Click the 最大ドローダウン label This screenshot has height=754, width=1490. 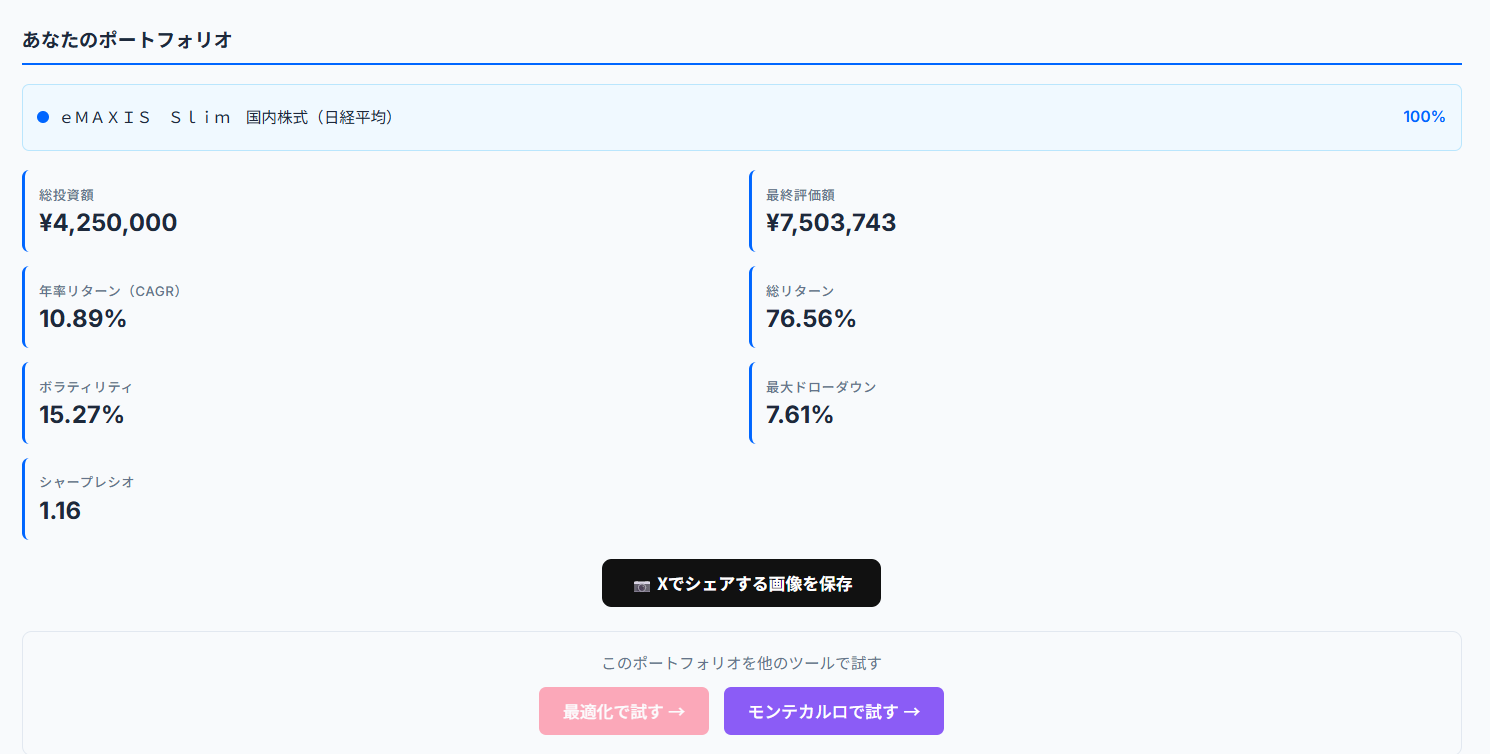[x=820, y=387]
